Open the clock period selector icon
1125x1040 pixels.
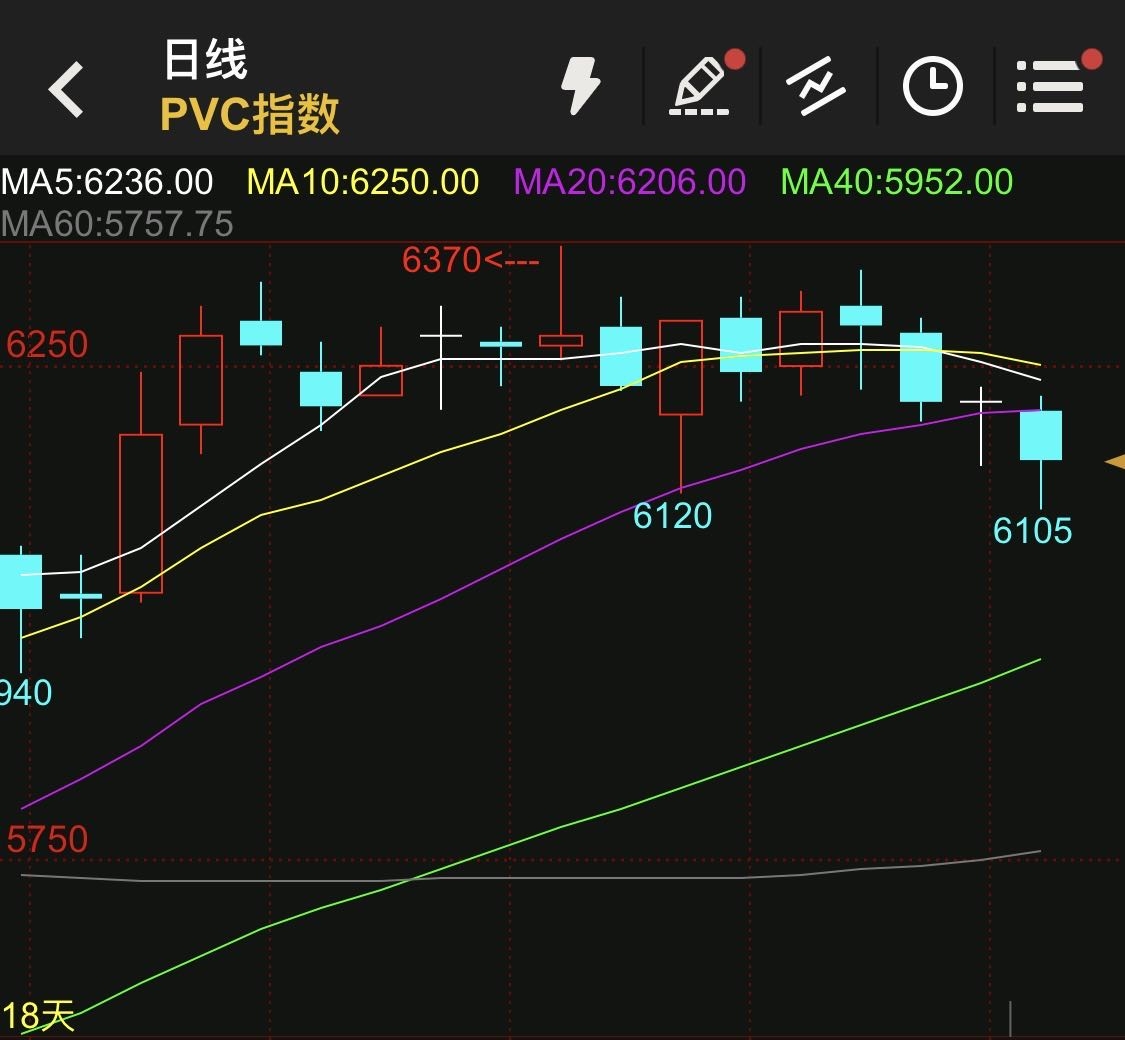pos(932,86)
